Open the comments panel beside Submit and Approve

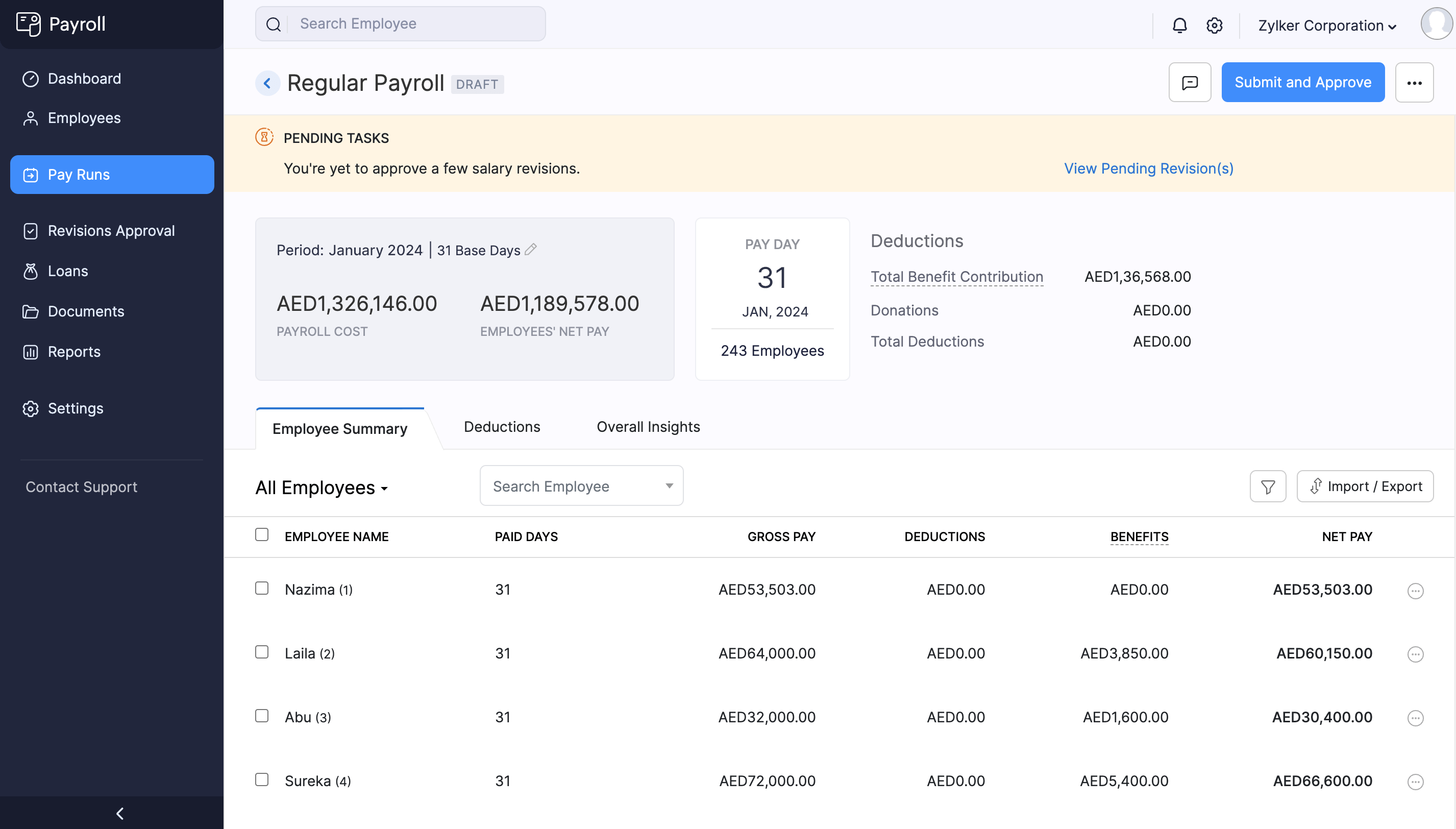pos(1189,82)
